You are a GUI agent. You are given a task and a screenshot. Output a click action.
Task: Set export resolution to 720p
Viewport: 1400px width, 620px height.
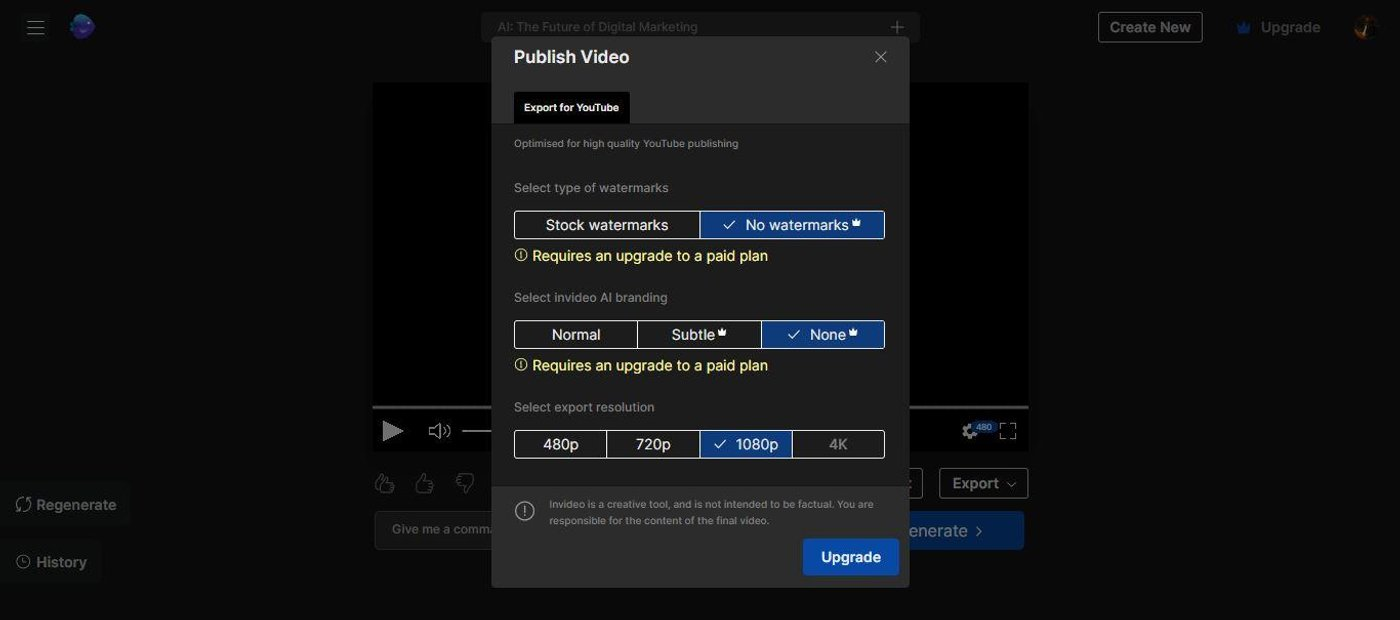(653, 444)
